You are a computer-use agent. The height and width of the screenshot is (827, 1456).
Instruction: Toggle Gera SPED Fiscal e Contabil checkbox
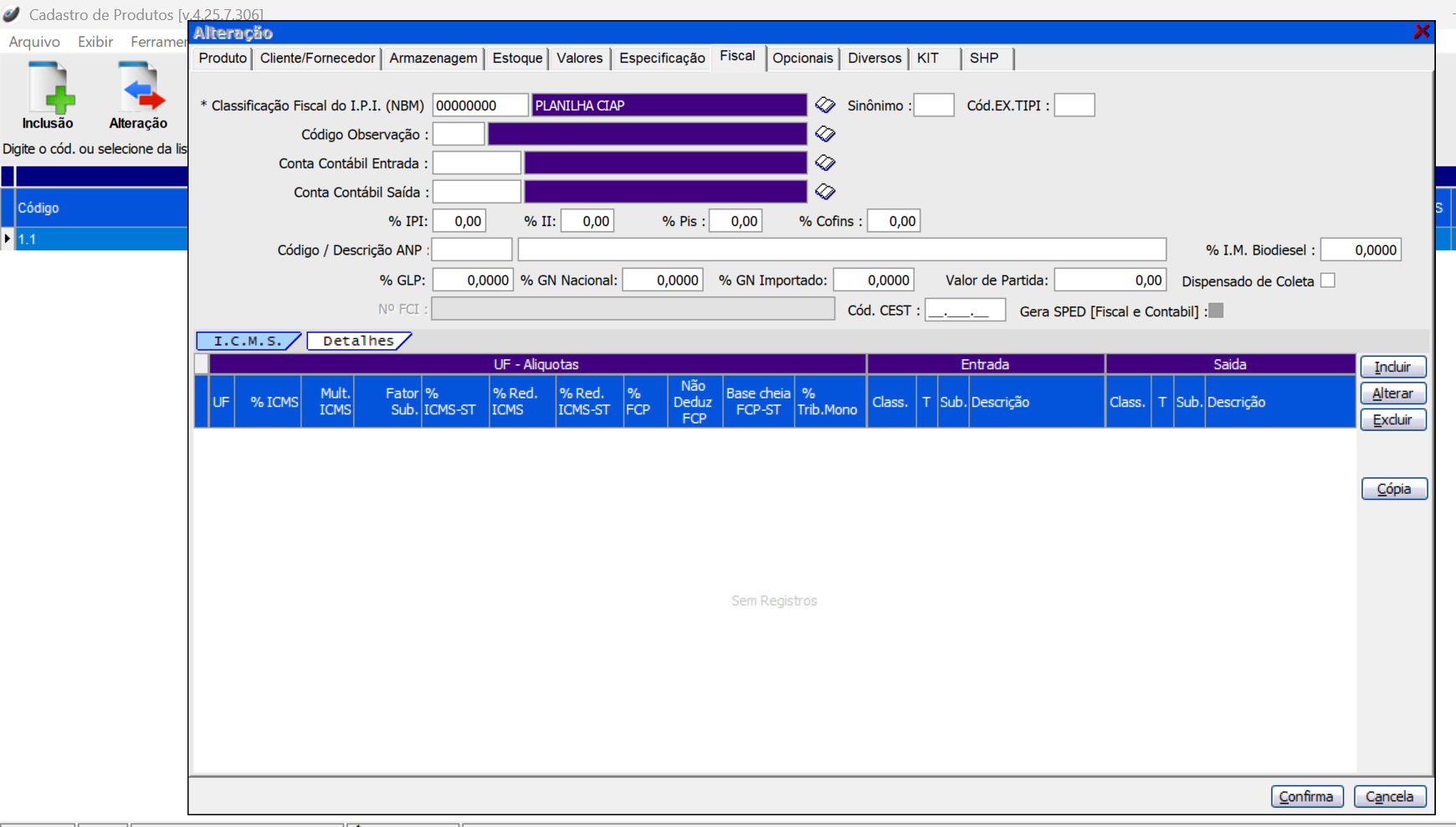point(1217,311)
